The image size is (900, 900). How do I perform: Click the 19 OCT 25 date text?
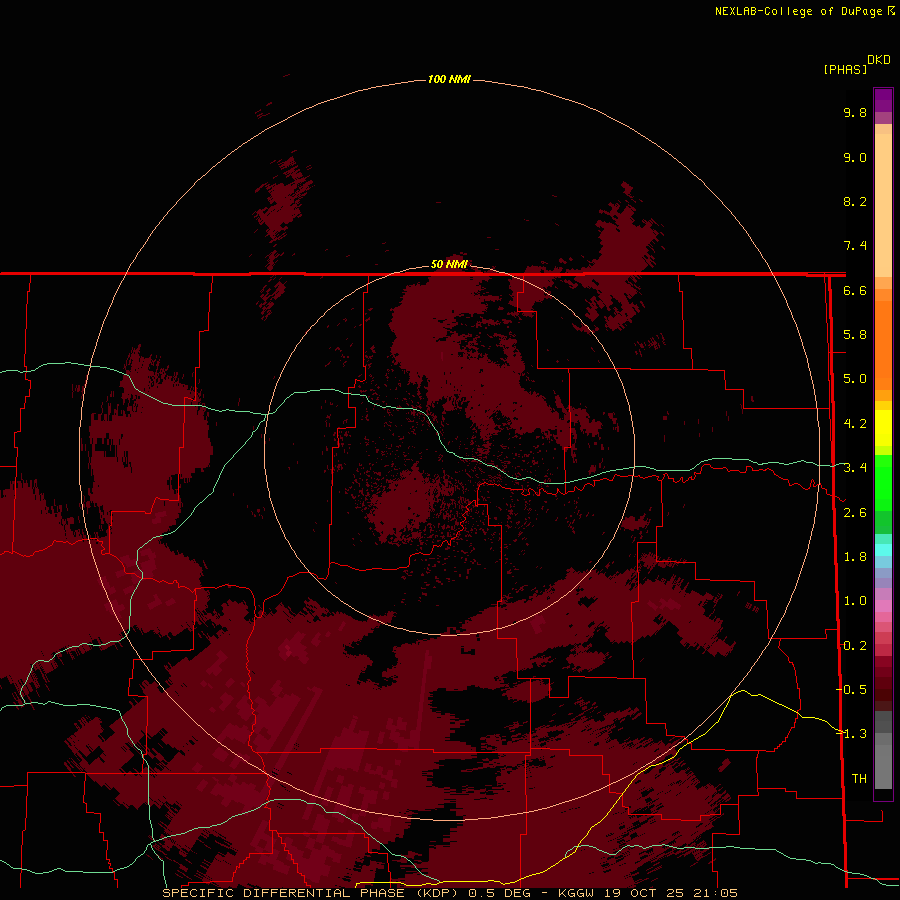644,893
